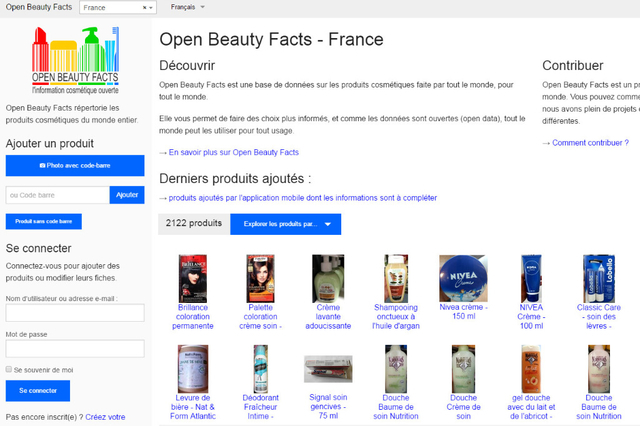Open gel douche lait abricot thumbnail
This screenshot has height=426, width=640.
531,369
